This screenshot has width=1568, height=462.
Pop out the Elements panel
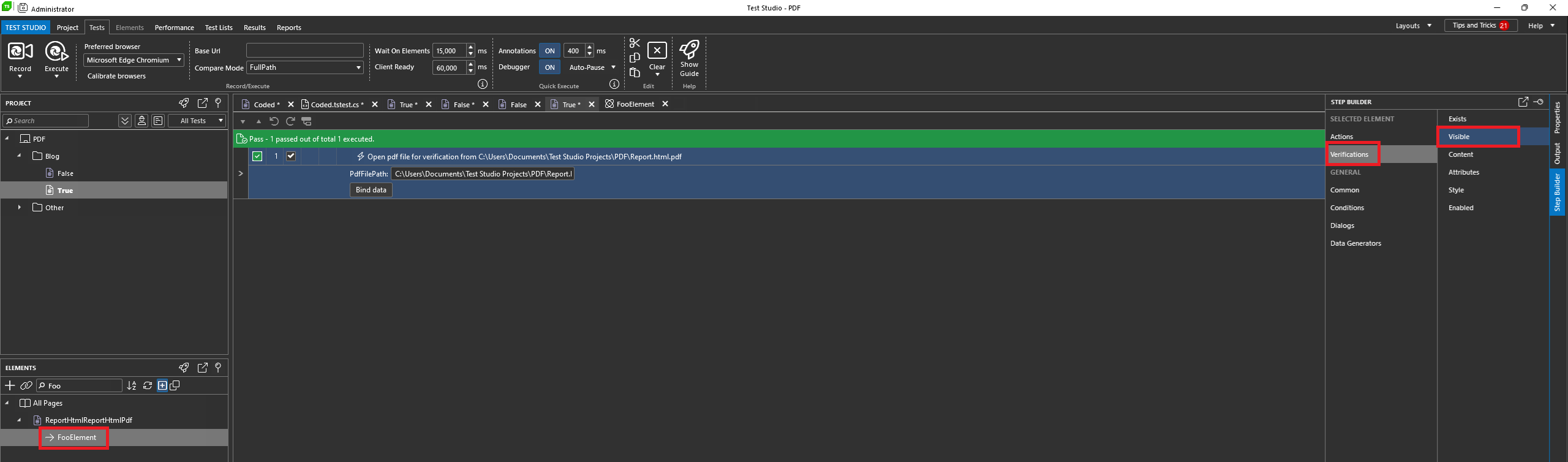(203, 368)
